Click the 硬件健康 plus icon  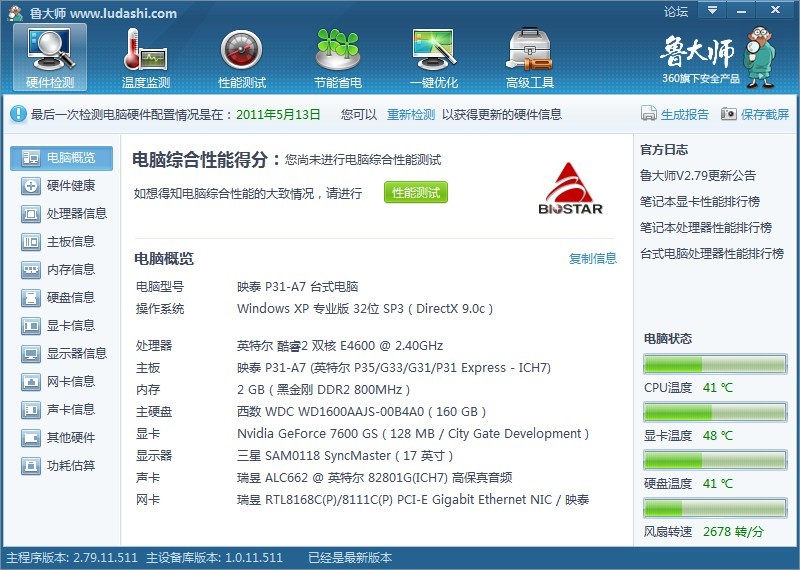coord(31,186)
